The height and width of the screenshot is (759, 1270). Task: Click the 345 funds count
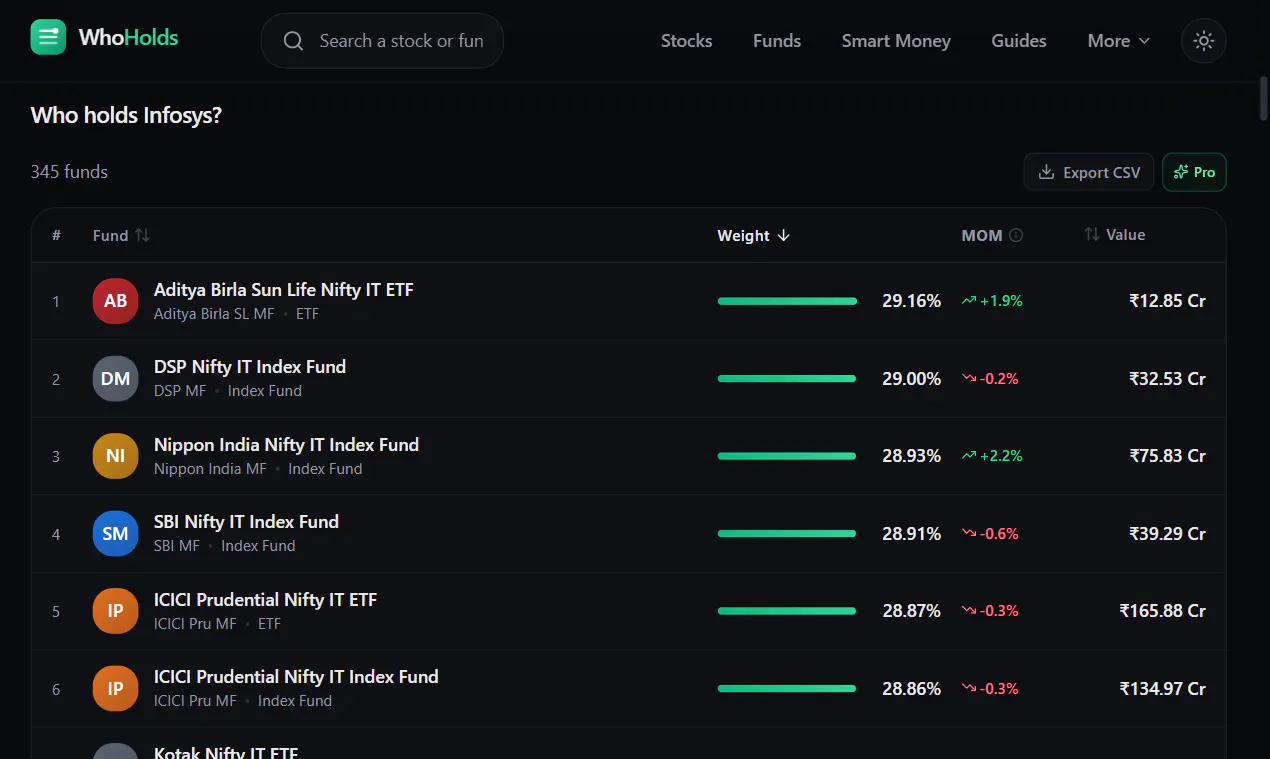[69, 172]
